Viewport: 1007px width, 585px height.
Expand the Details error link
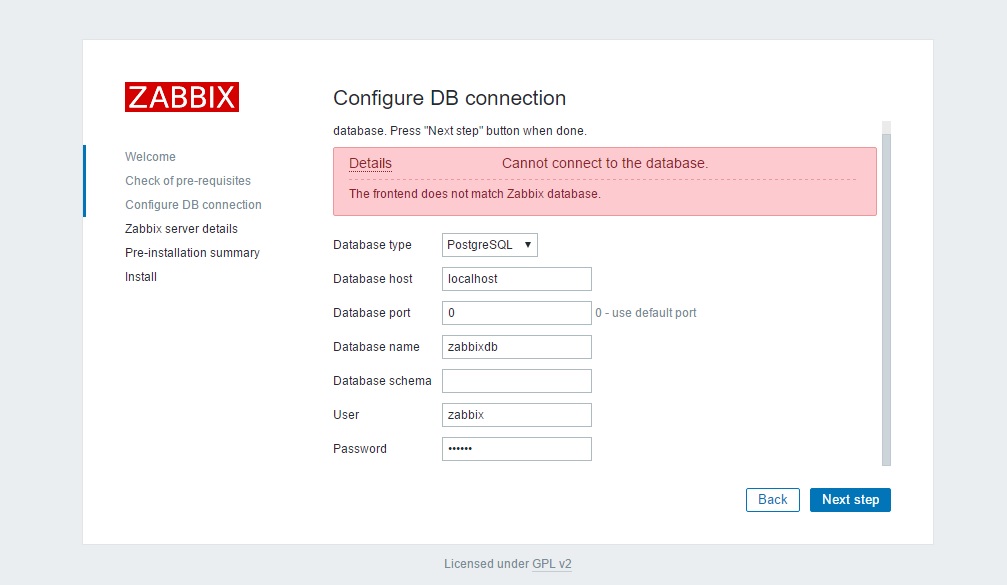click(370, 164)
